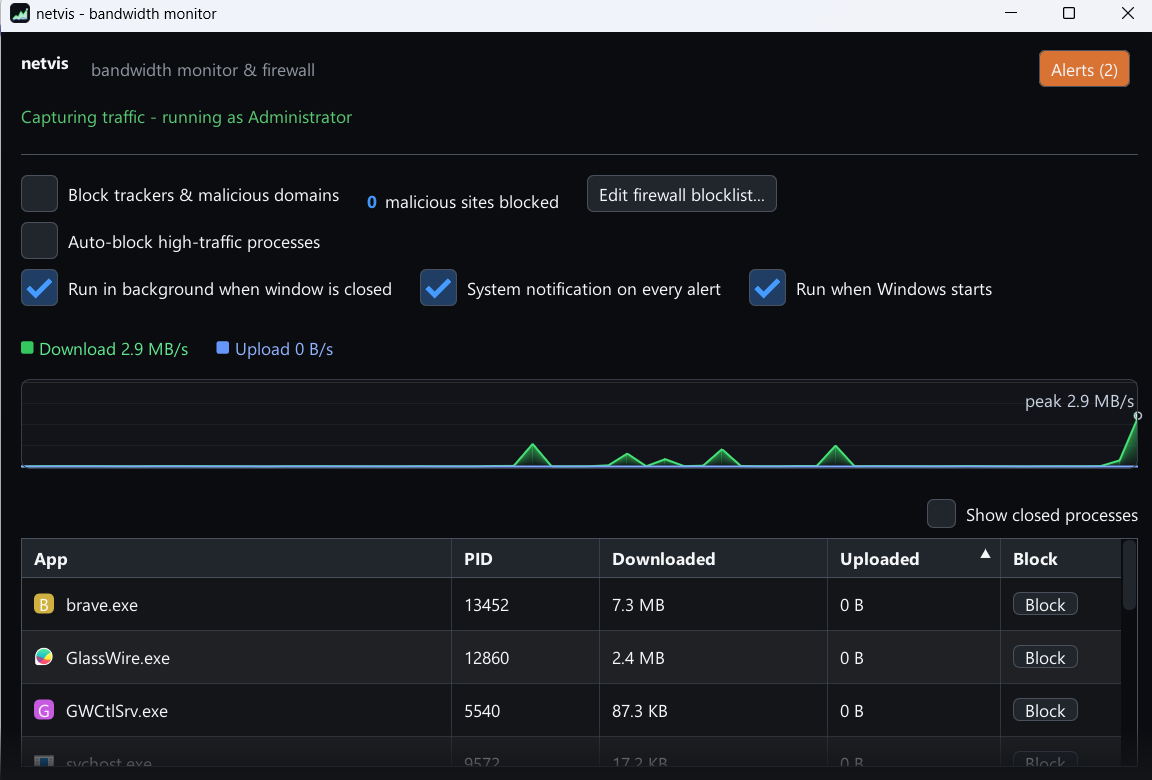This screenshot has width=1152, height=780.
Task: Click the malicious sites blocked counter
Action: tap(463, 202)
